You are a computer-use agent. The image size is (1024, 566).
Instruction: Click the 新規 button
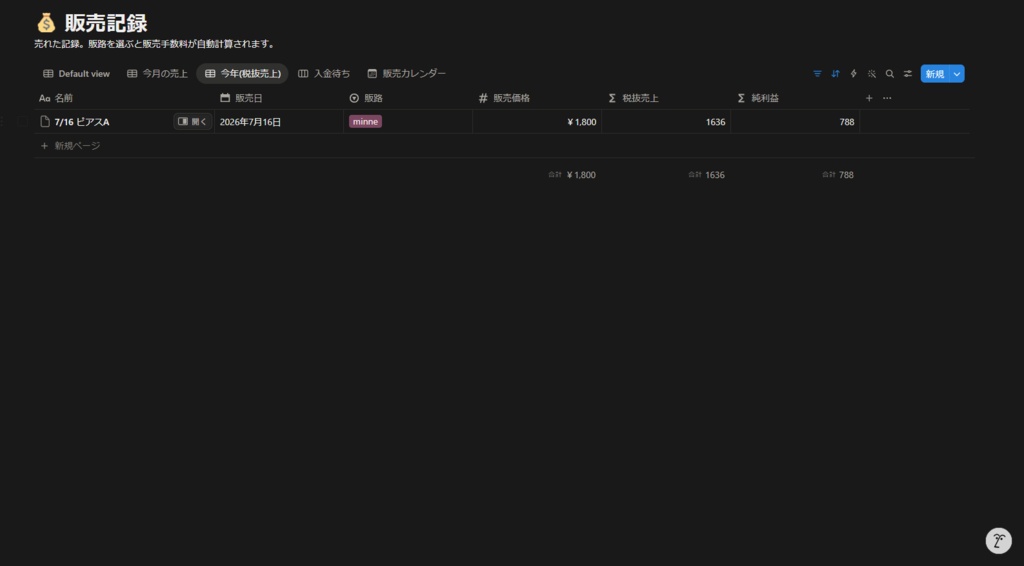click(935, 74)
